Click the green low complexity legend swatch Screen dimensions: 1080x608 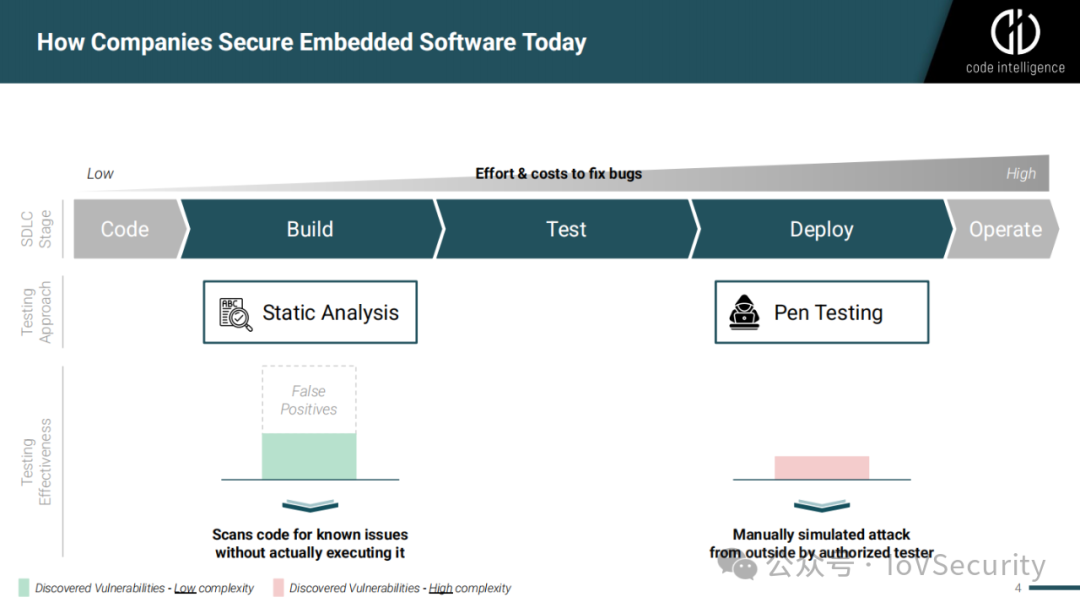point(24,587)
